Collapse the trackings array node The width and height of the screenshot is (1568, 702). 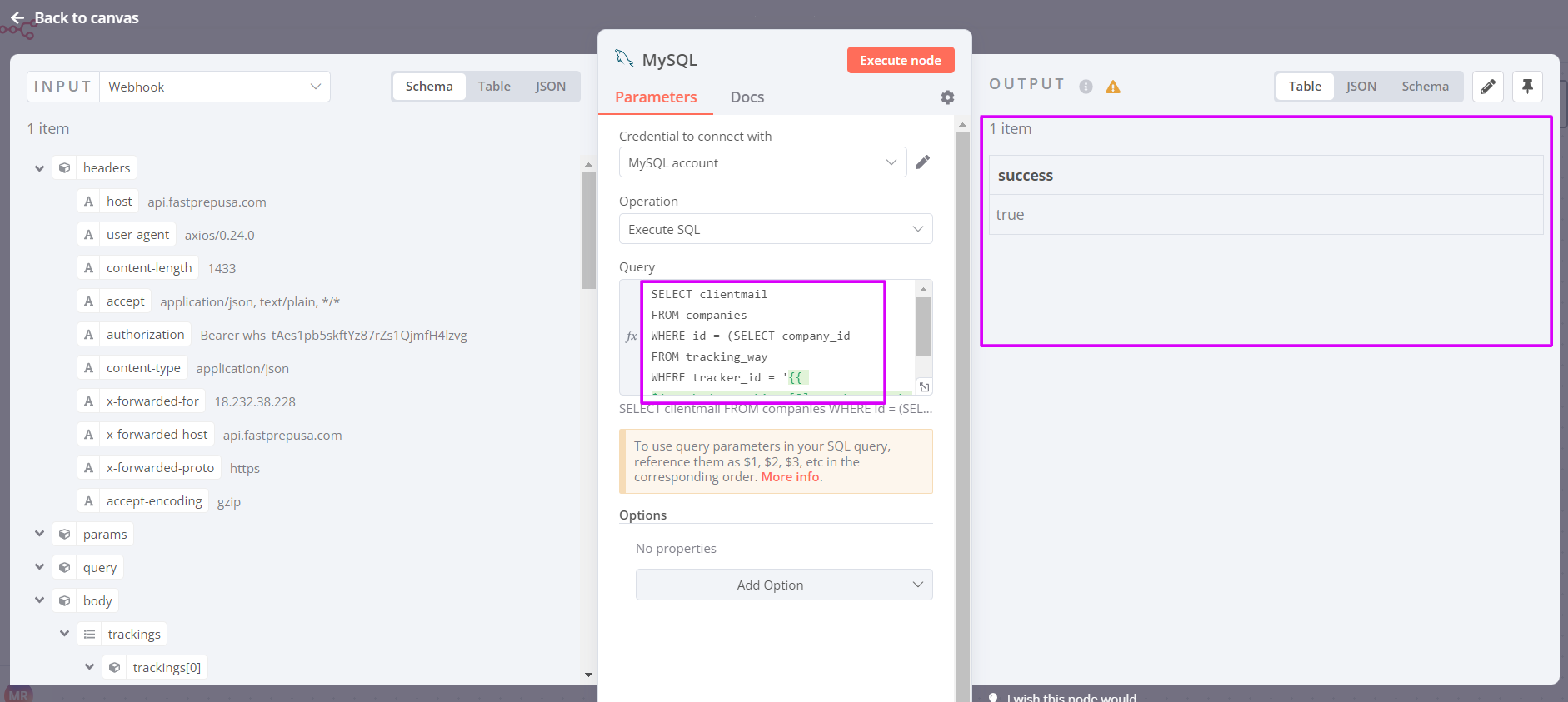(x=64, y=634)
